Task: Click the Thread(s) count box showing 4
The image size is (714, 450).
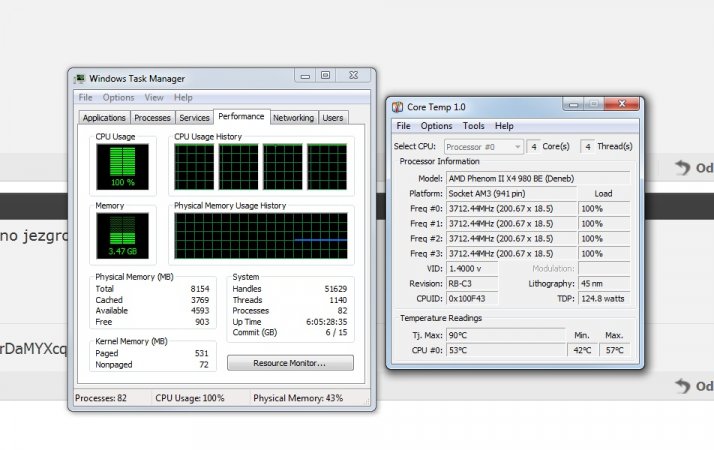Action: [588, 147]
